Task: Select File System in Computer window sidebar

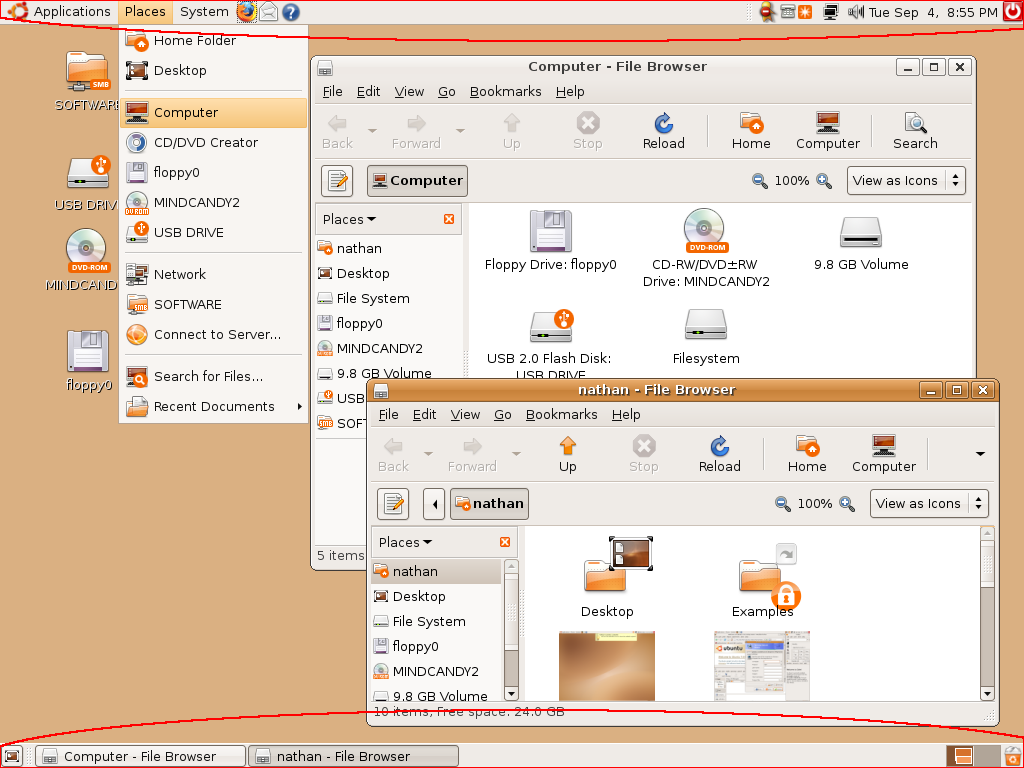Action: click(x=390, y=298)
